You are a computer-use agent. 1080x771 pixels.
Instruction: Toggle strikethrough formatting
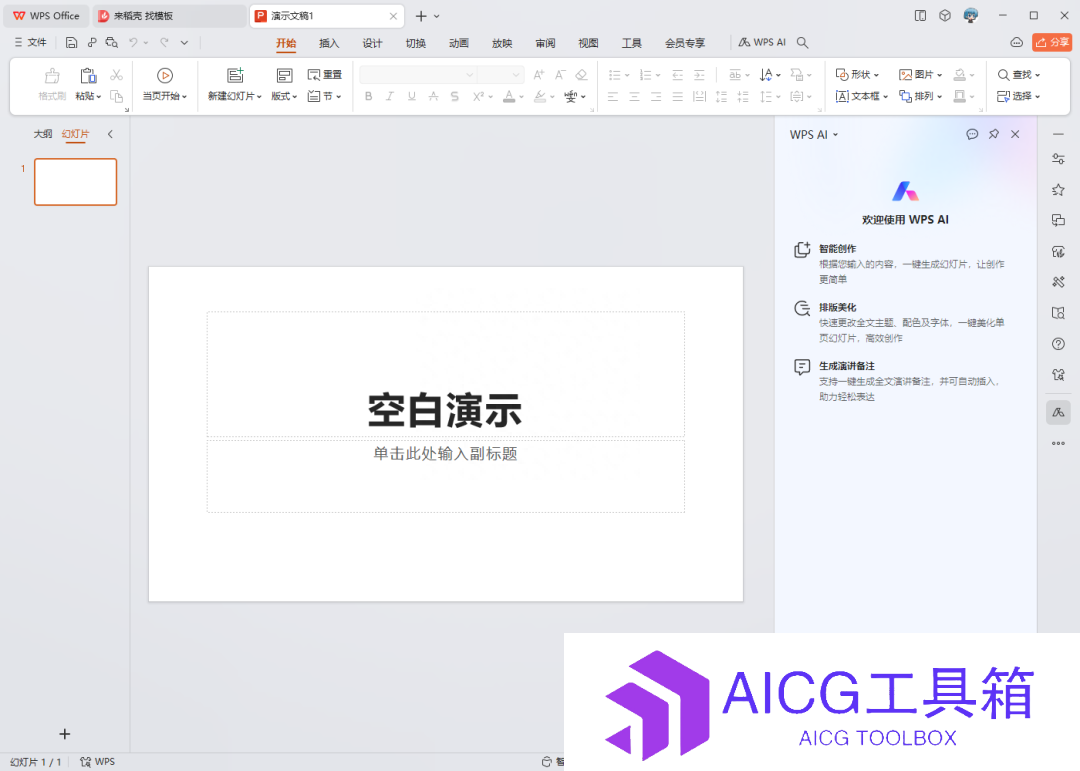point(433,96)
